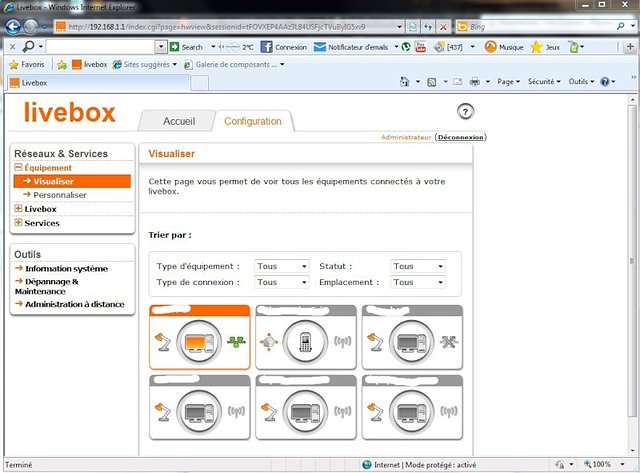The height and width of the screenshot is (473, 640).
Task: Open the Emplacement filter dropdown
Action: point(418,283)
